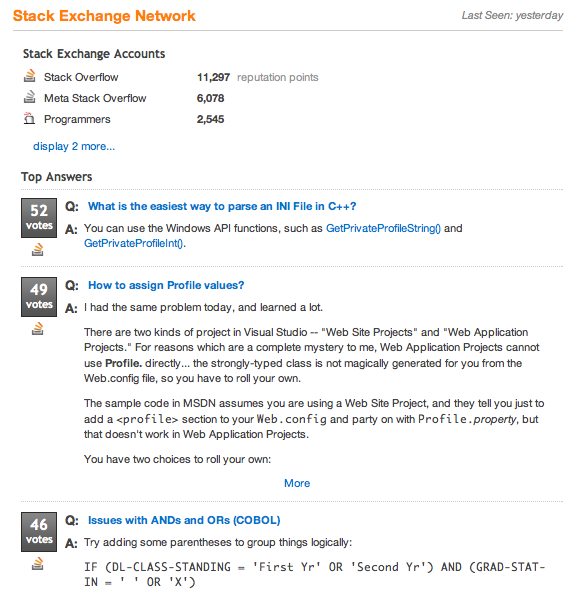Open the Meta Stack Overflow account name
582x598 pixels.
click(95, 98)
